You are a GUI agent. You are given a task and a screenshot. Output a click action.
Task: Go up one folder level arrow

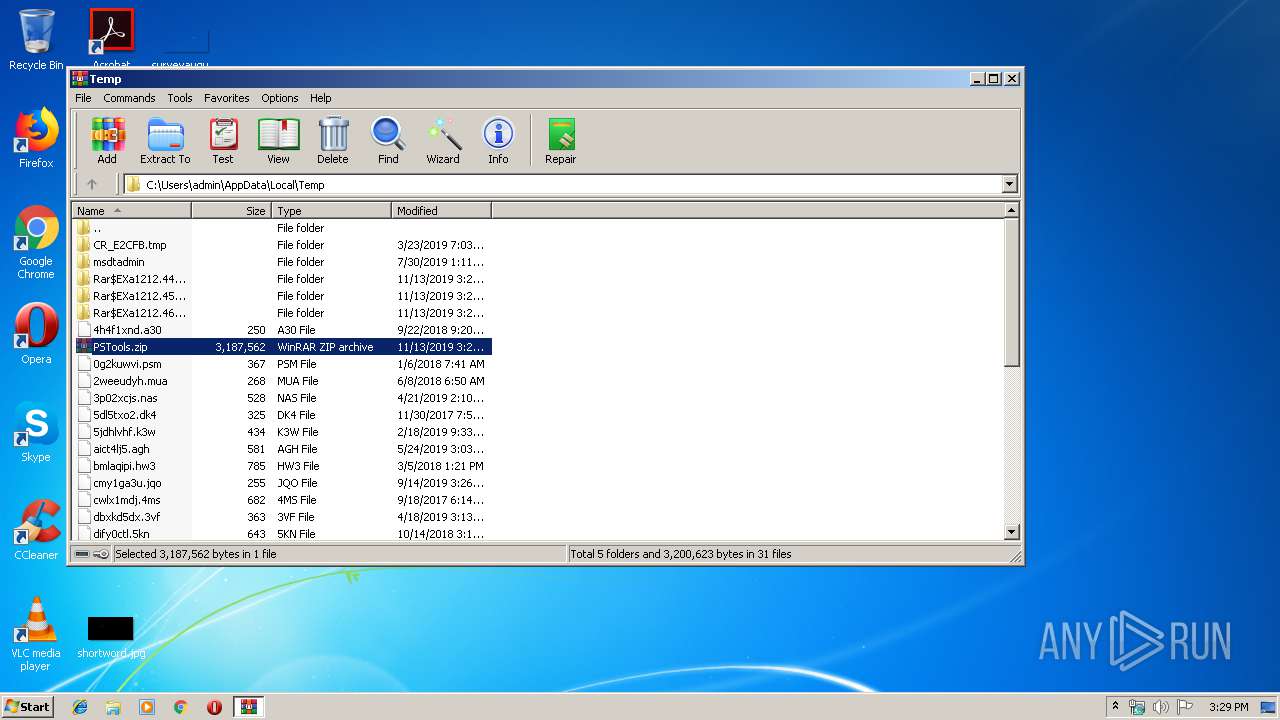click(92, 184)
